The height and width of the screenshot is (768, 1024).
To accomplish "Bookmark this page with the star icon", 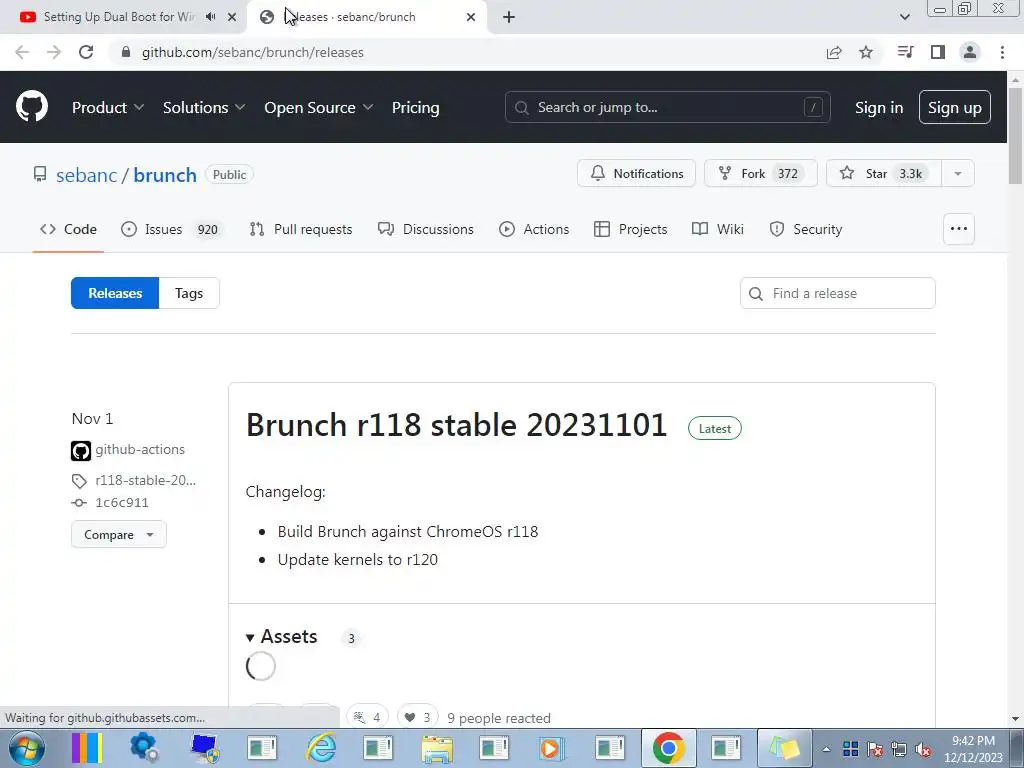I will pos(866,52).
